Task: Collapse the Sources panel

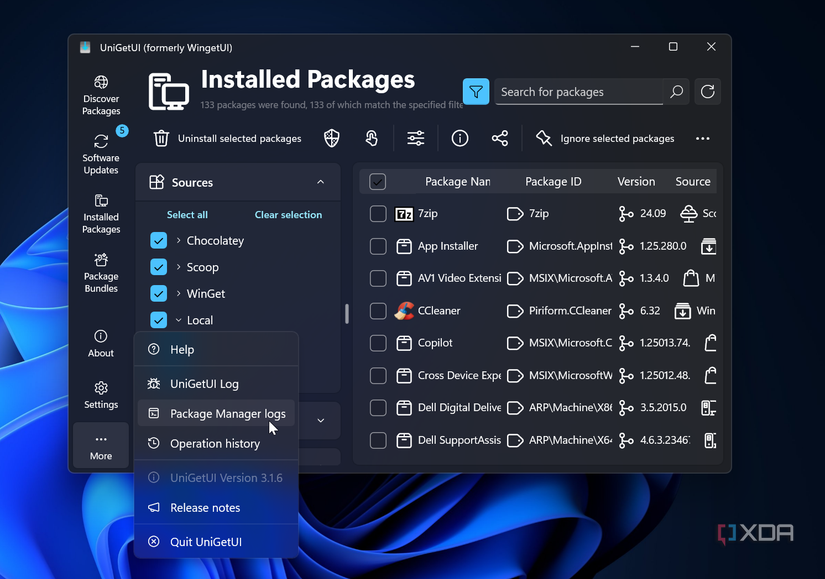Action: pos(320,182)
